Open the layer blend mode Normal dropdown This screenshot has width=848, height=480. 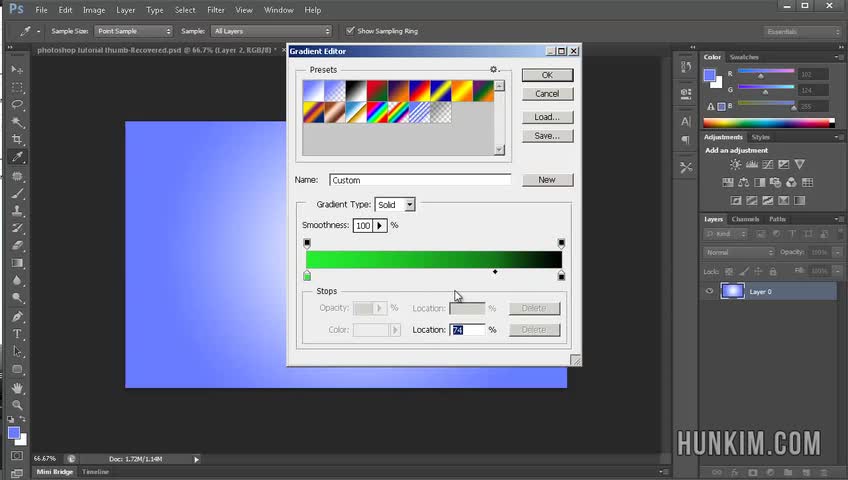click(x=739, y=252)
